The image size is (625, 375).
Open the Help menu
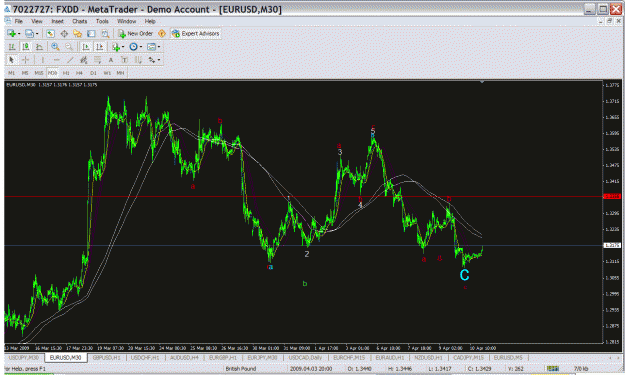click(150, 21)
